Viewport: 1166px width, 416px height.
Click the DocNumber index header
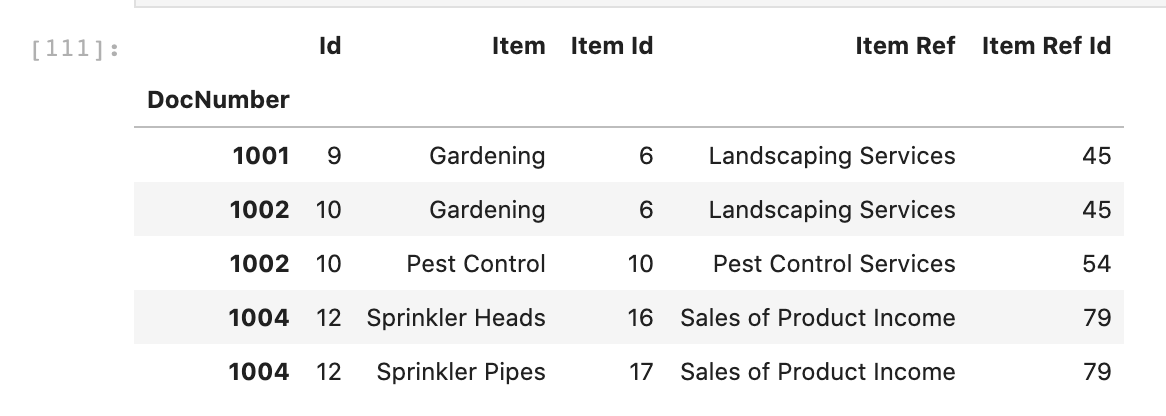pyautogui.click(x=218, y=100)
